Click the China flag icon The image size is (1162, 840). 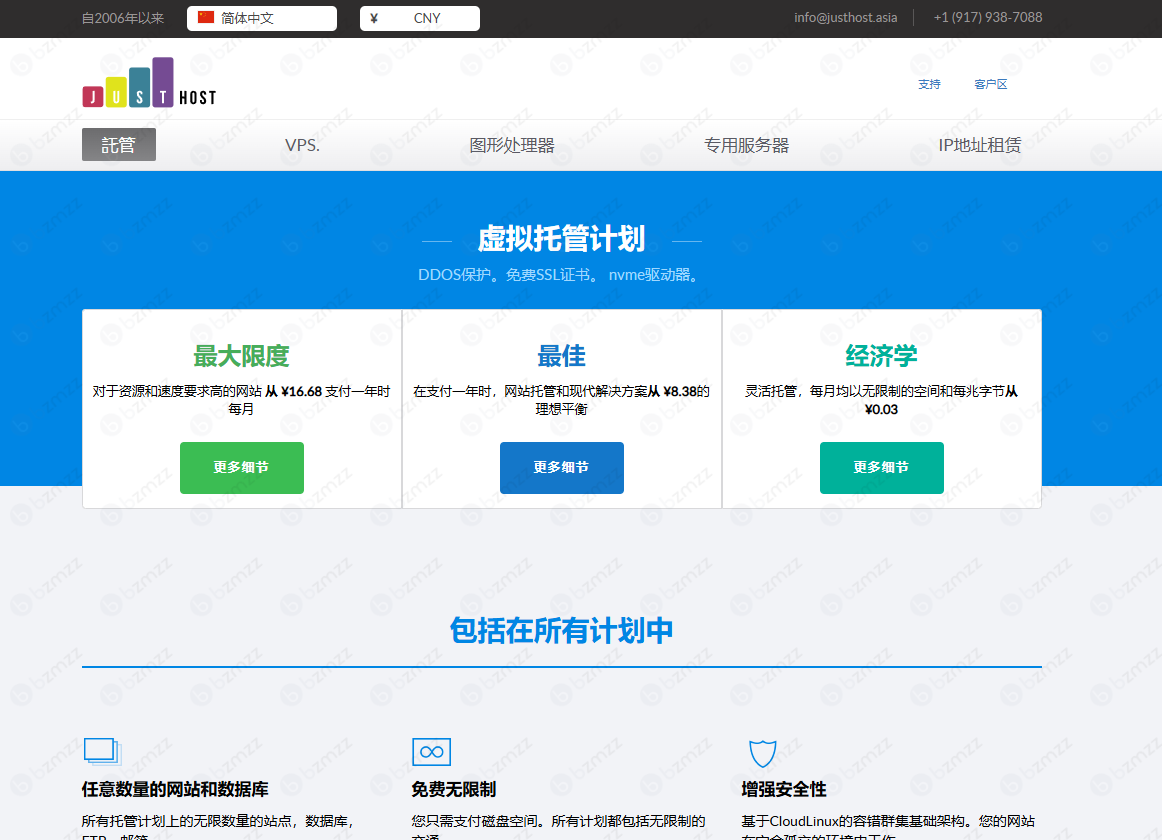click(x=206, y=17)
